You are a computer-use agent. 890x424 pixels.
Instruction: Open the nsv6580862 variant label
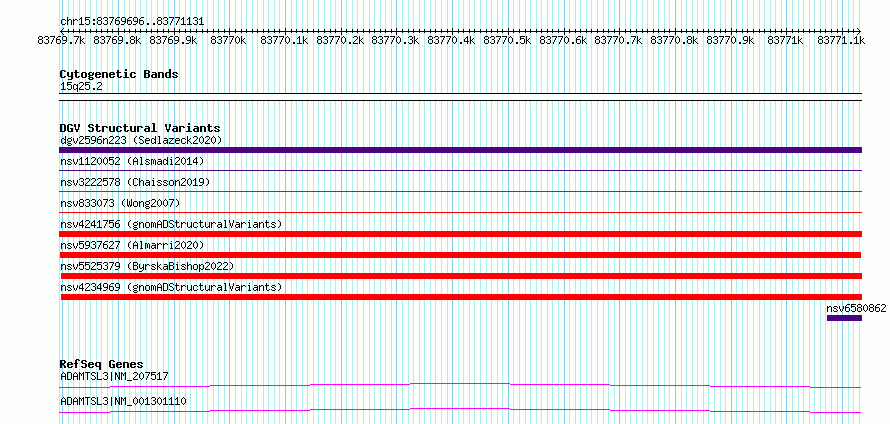coord(856,308)
